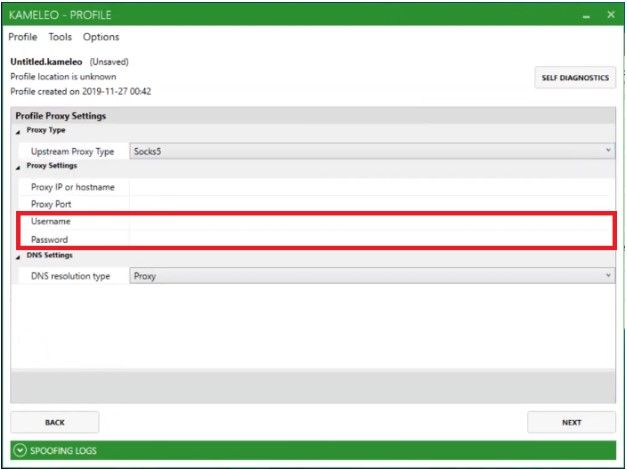Select the Profile created on date text
627x470 pixels.
[x=80, y=91]
